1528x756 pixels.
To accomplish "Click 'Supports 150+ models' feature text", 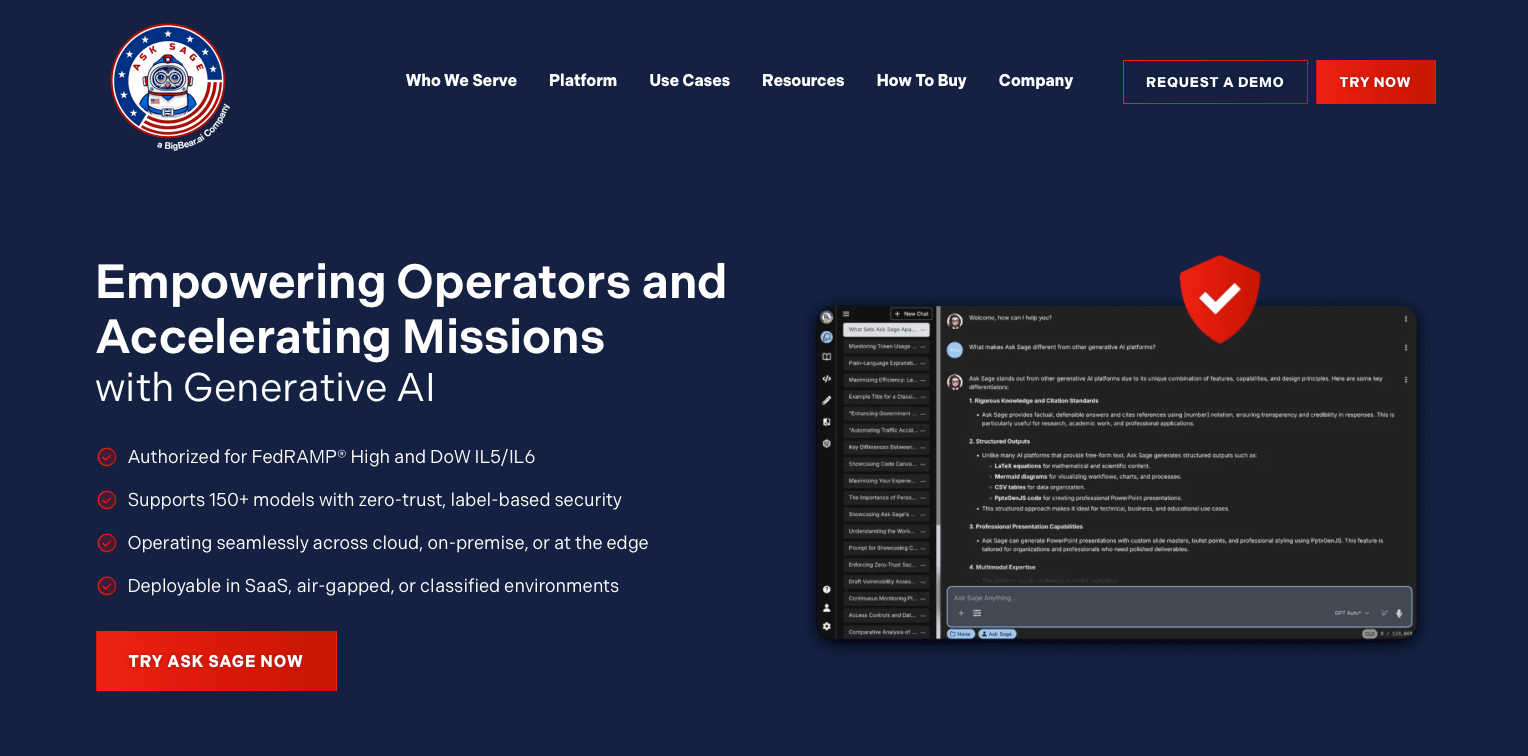I will 375,500.
